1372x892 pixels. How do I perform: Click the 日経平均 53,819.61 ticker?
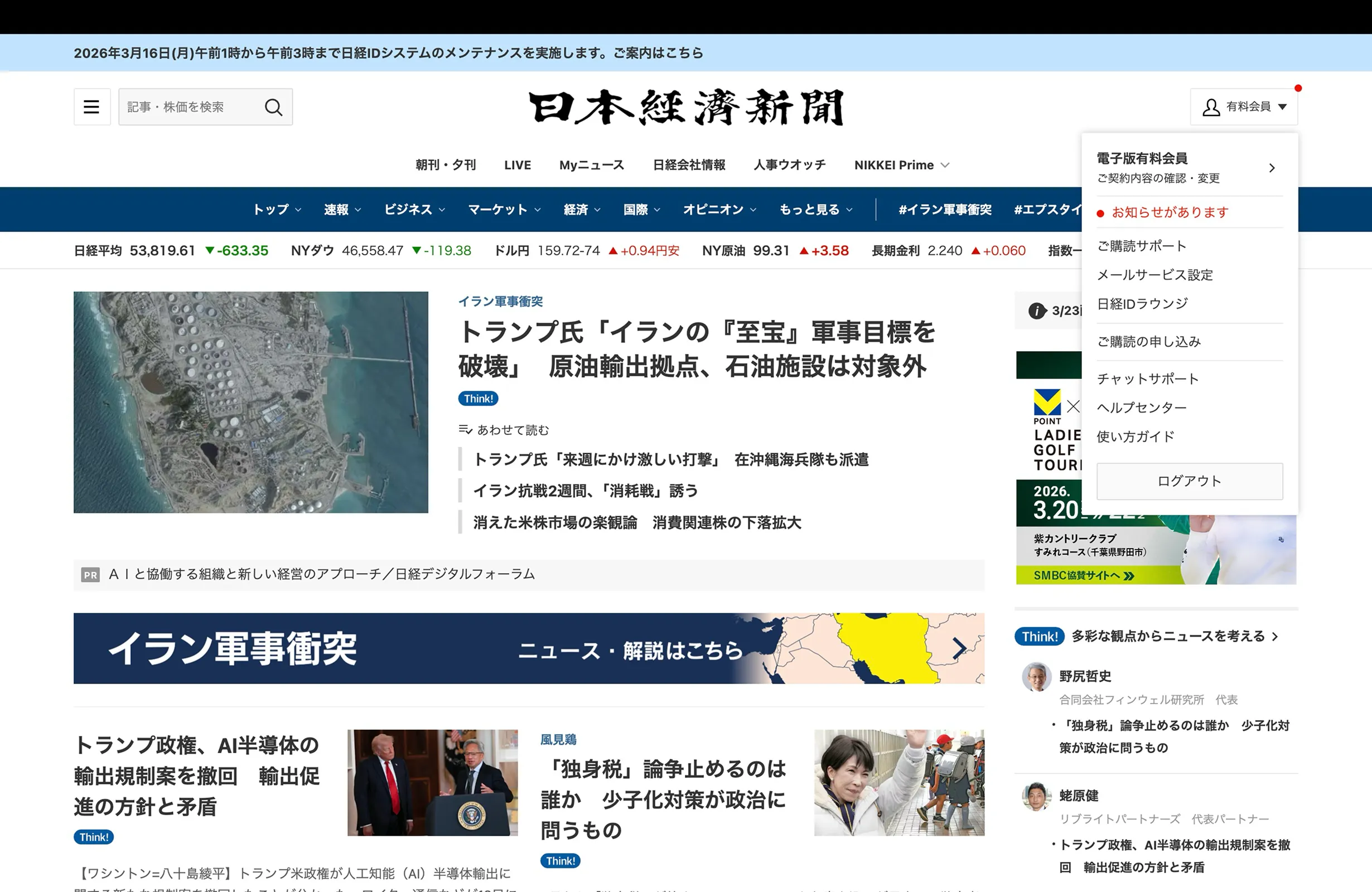pyautogui.click(x=171, y=251)
